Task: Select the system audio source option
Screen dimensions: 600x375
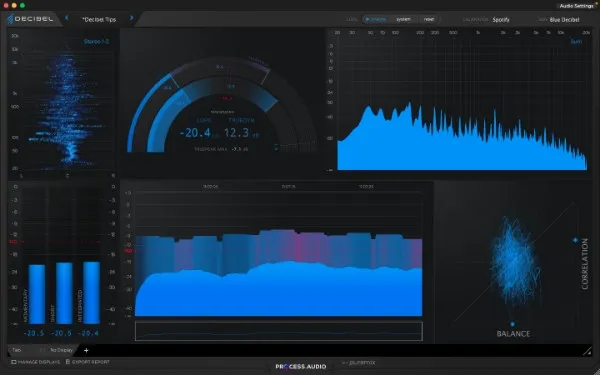Action: pyautogui.click(x=403, y=19)
